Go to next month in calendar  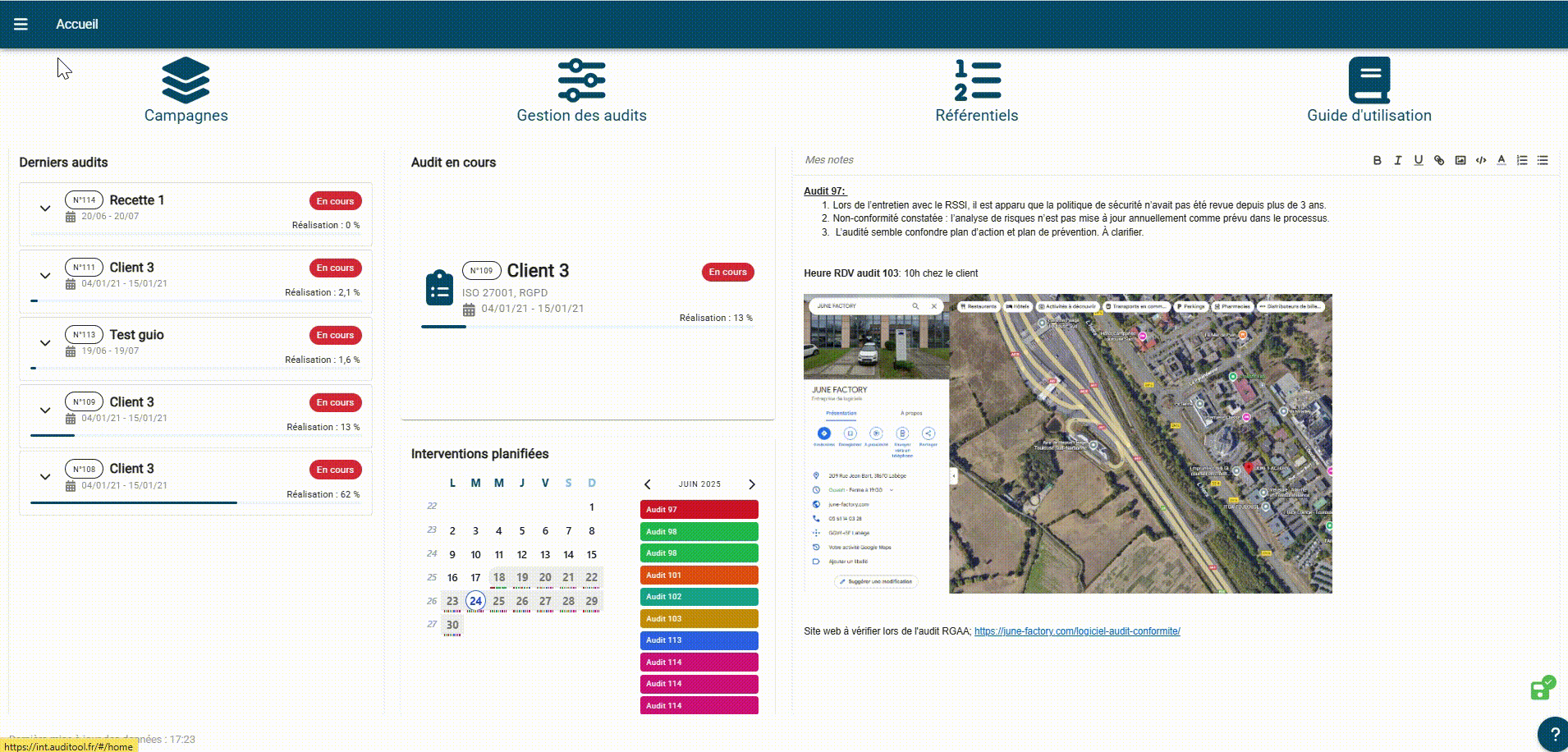751,484
